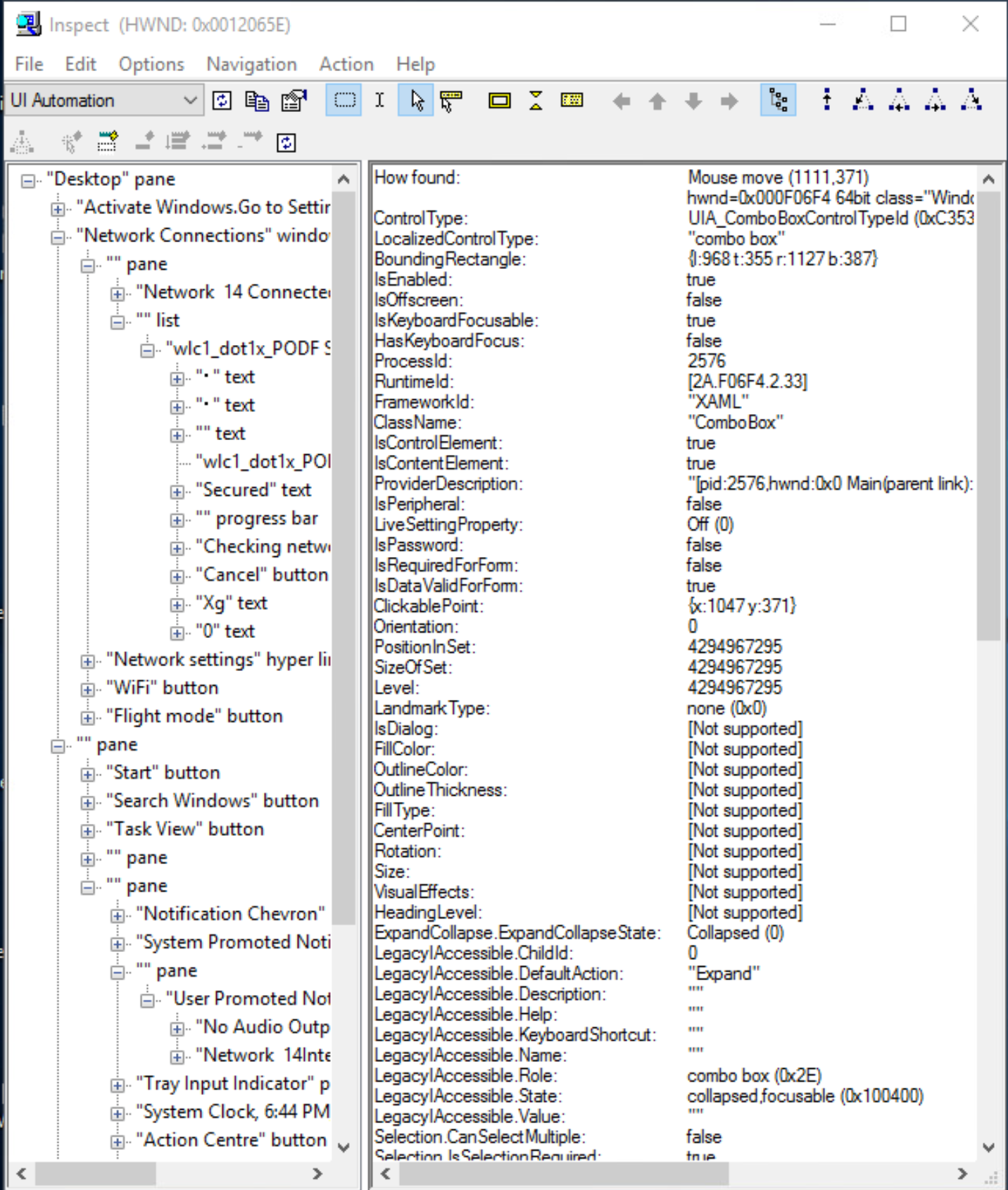Click the tree pane's scroll-up arrow
1008x1190 pixels.
click(344, 180)
